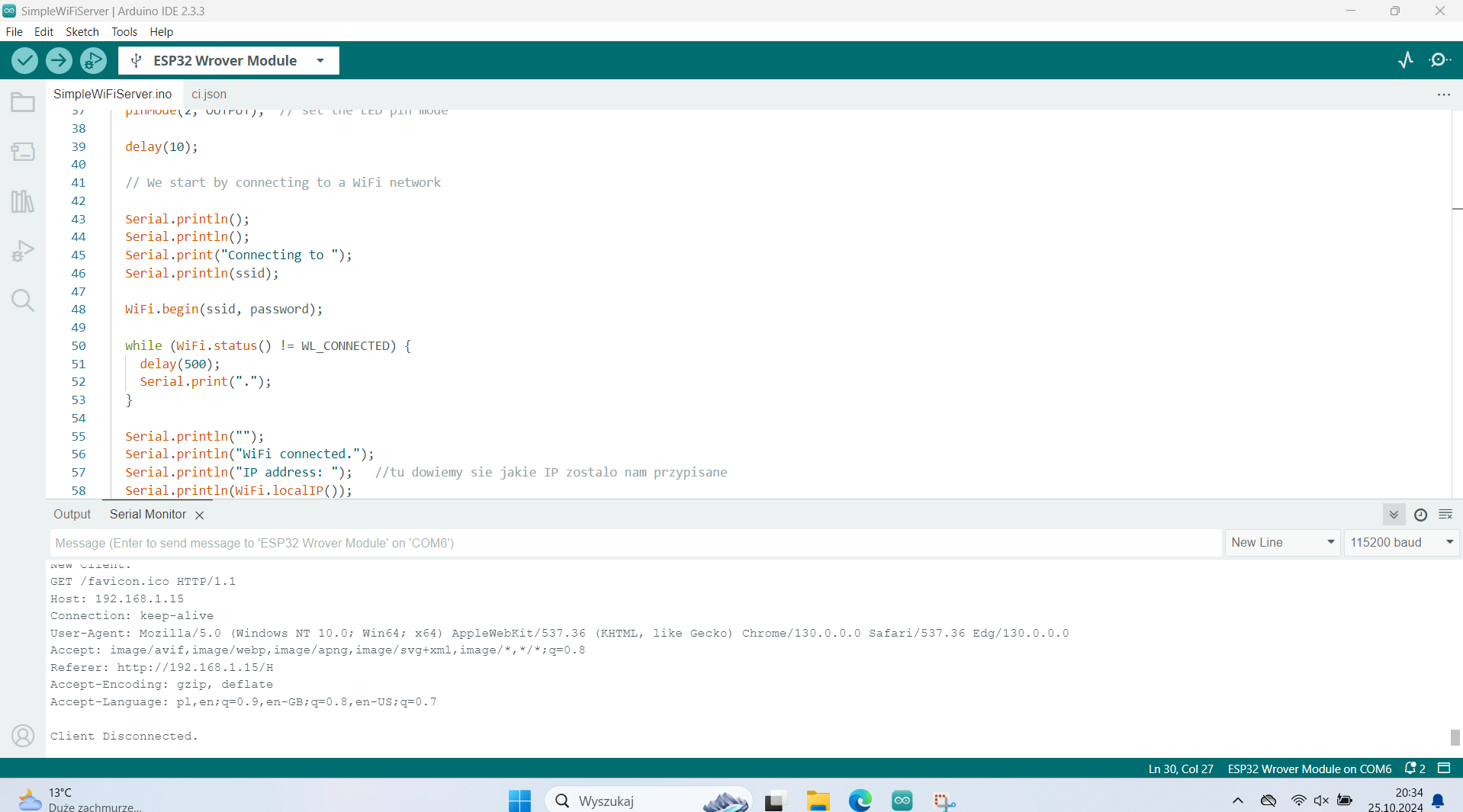Open the Tools menu
Viewport: 1463px width, 812px height.
[124, 32]
